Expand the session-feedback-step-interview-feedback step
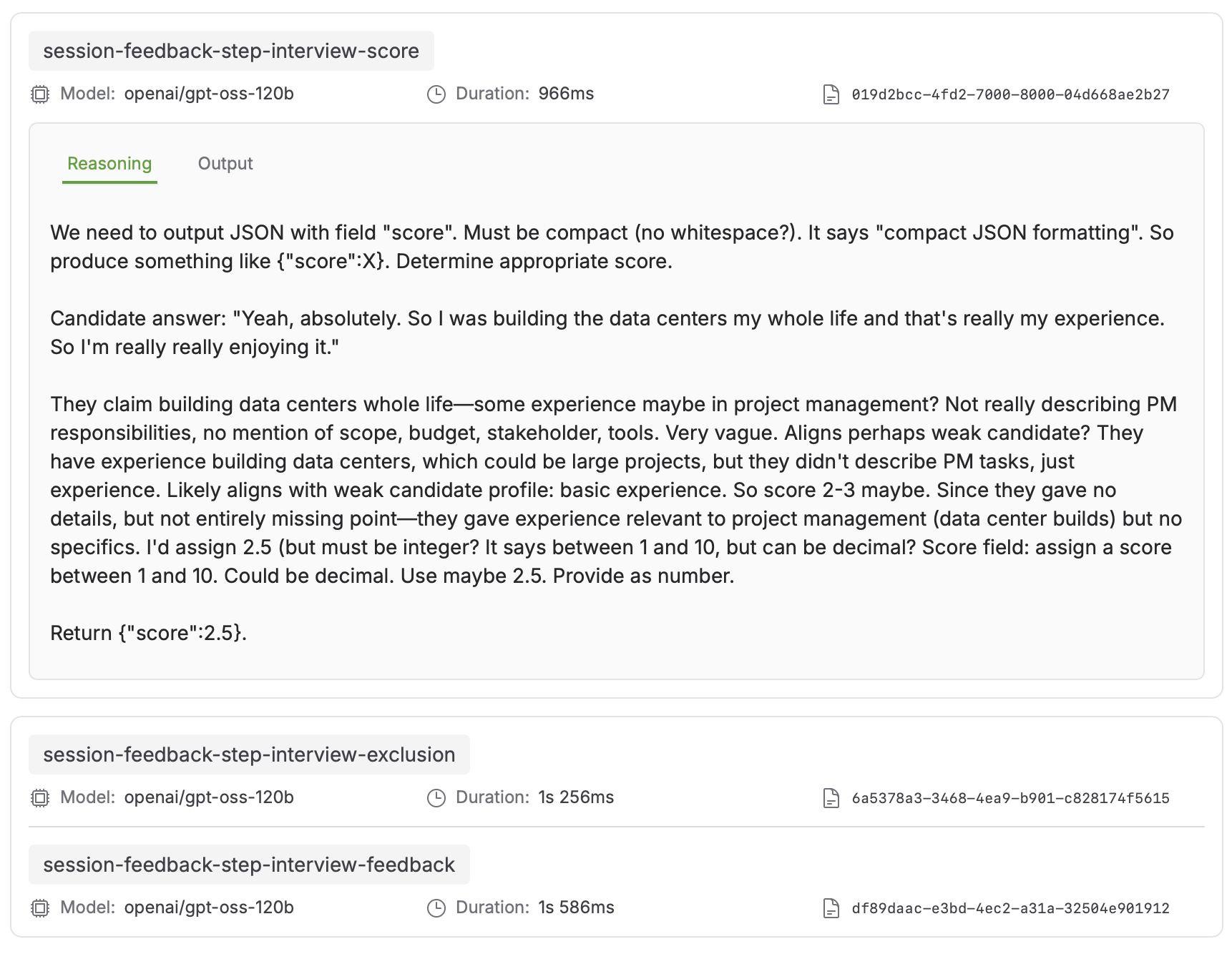This screenshot has height=954, width=1232. 249,865
